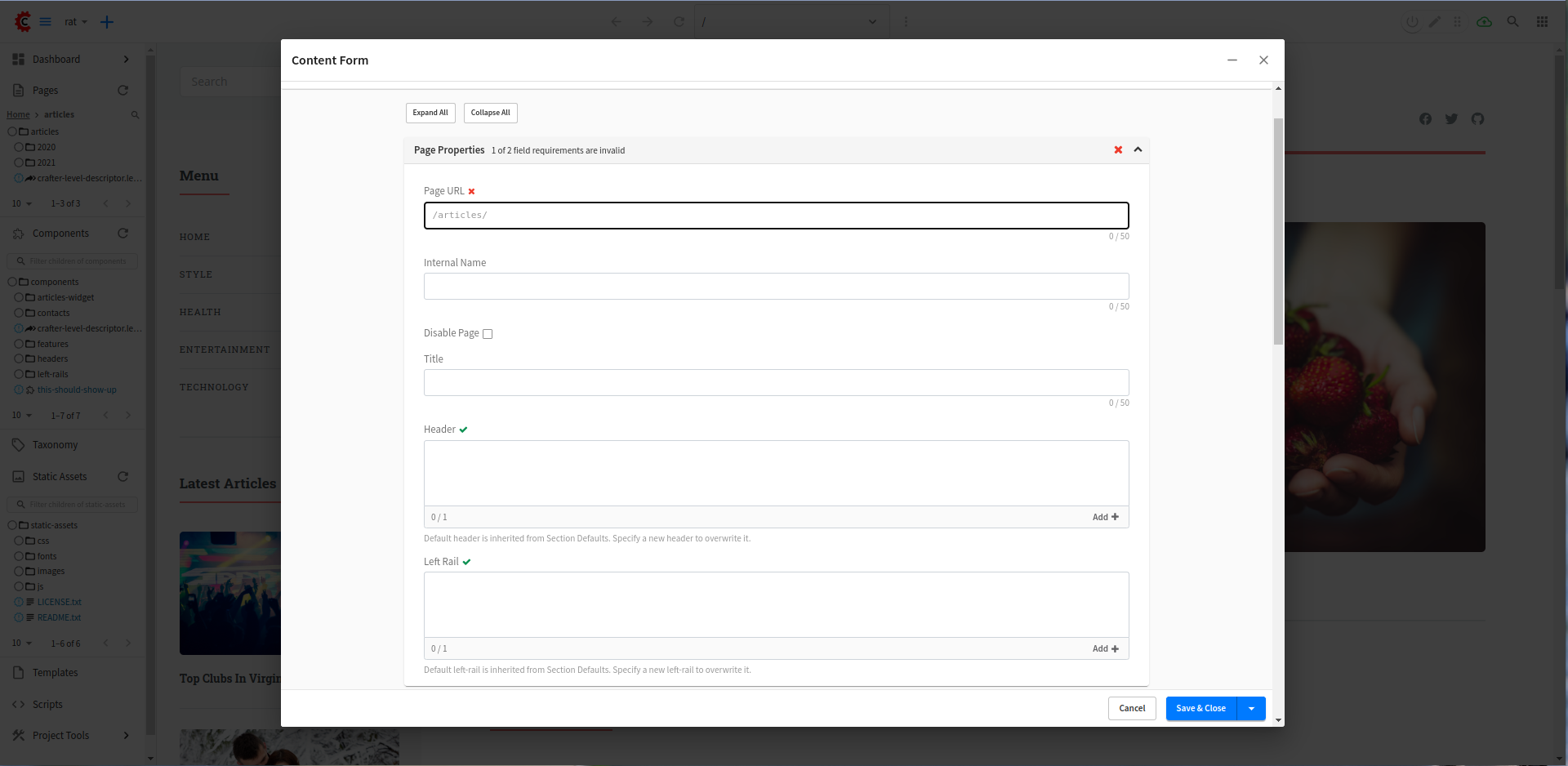This screenshot has height=766, width=1568.
Task: Click the plus icon next to the project name
Action: coord(107,22)
